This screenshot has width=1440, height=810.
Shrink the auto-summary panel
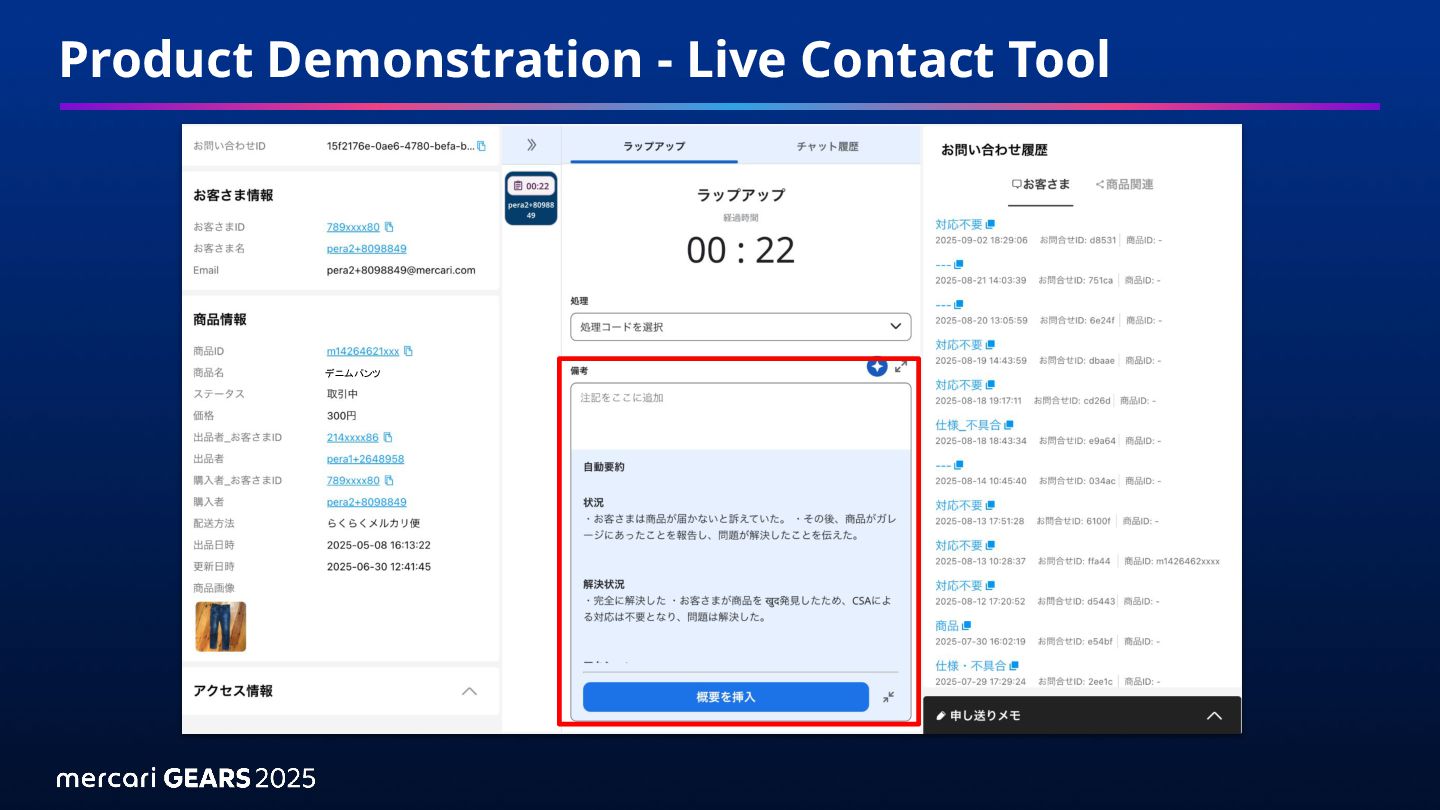coord(888,697)
